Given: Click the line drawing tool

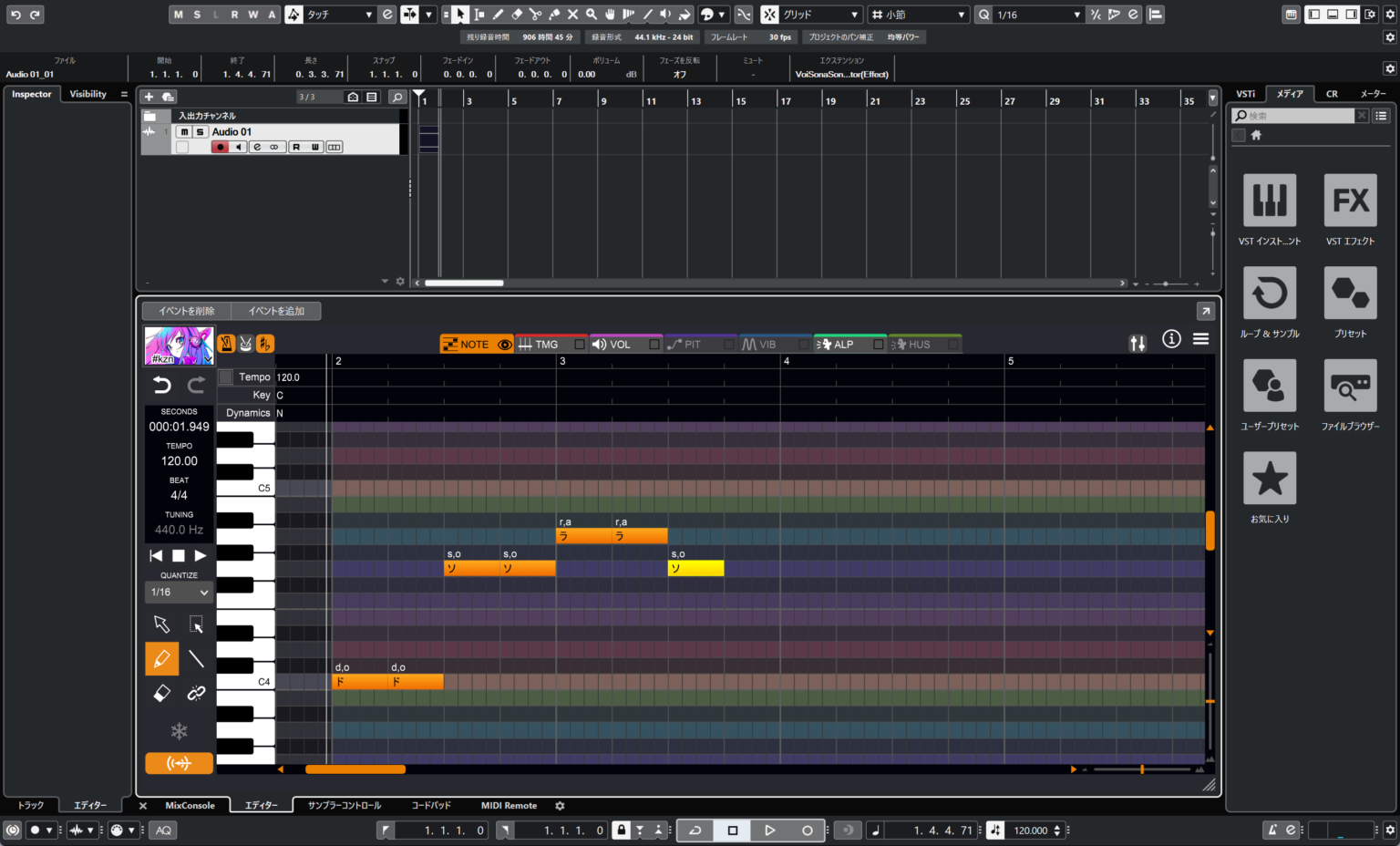Looking at the screenshot, I should pos(196,658).
